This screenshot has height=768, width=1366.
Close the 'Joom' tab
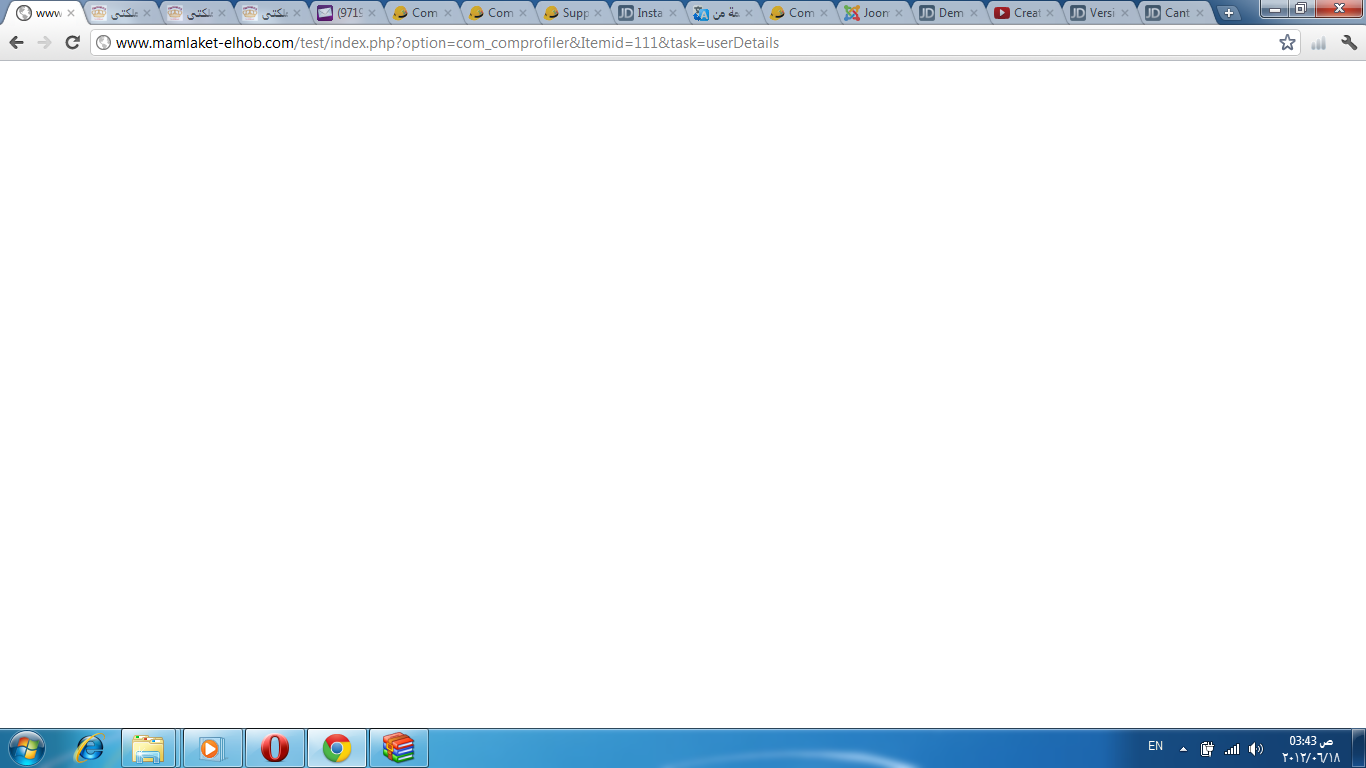pos(898,13)
